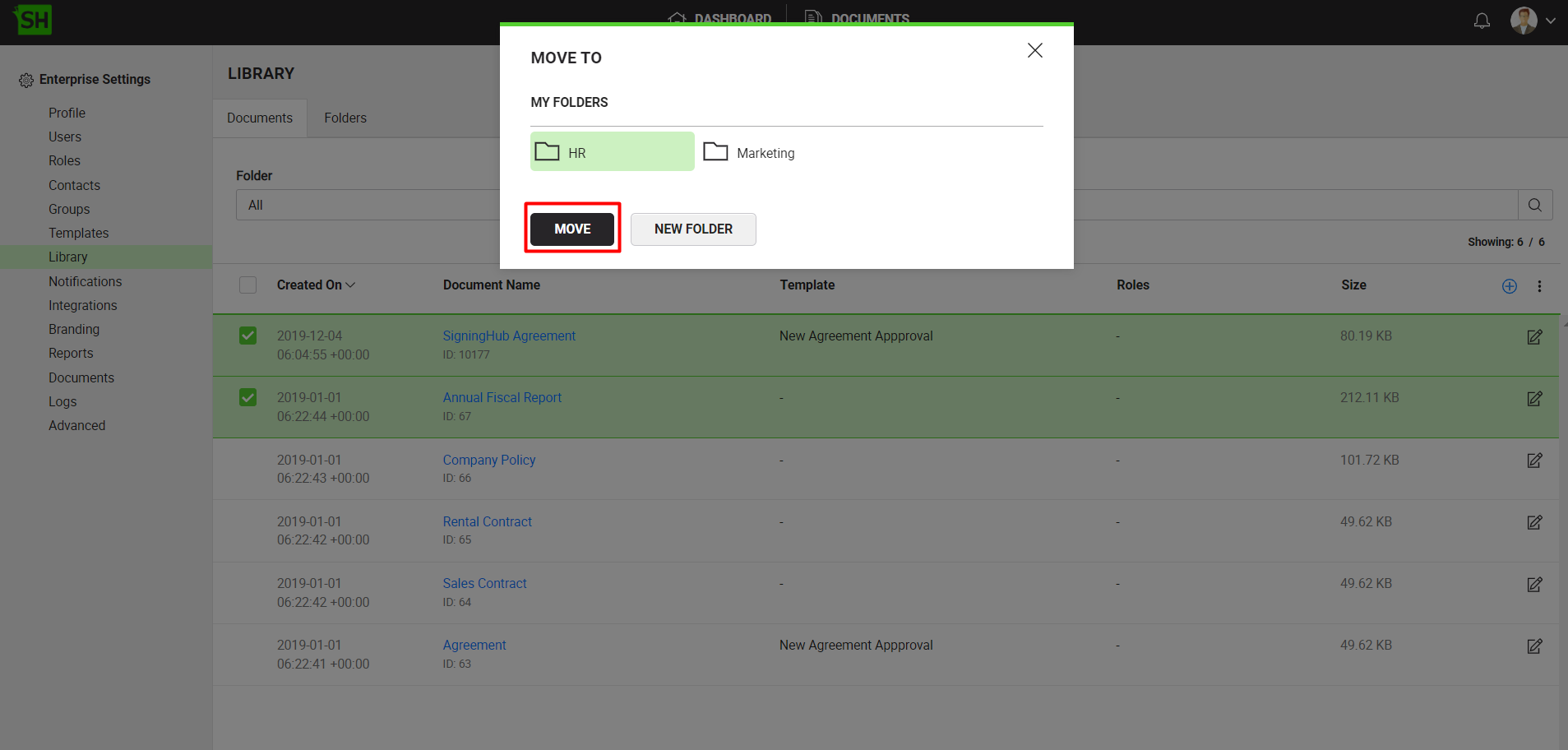This screenshot has width=1568, height=750.
Task: Uncheck the SigningHub Agreement checkbox
Action: (247, 336)
